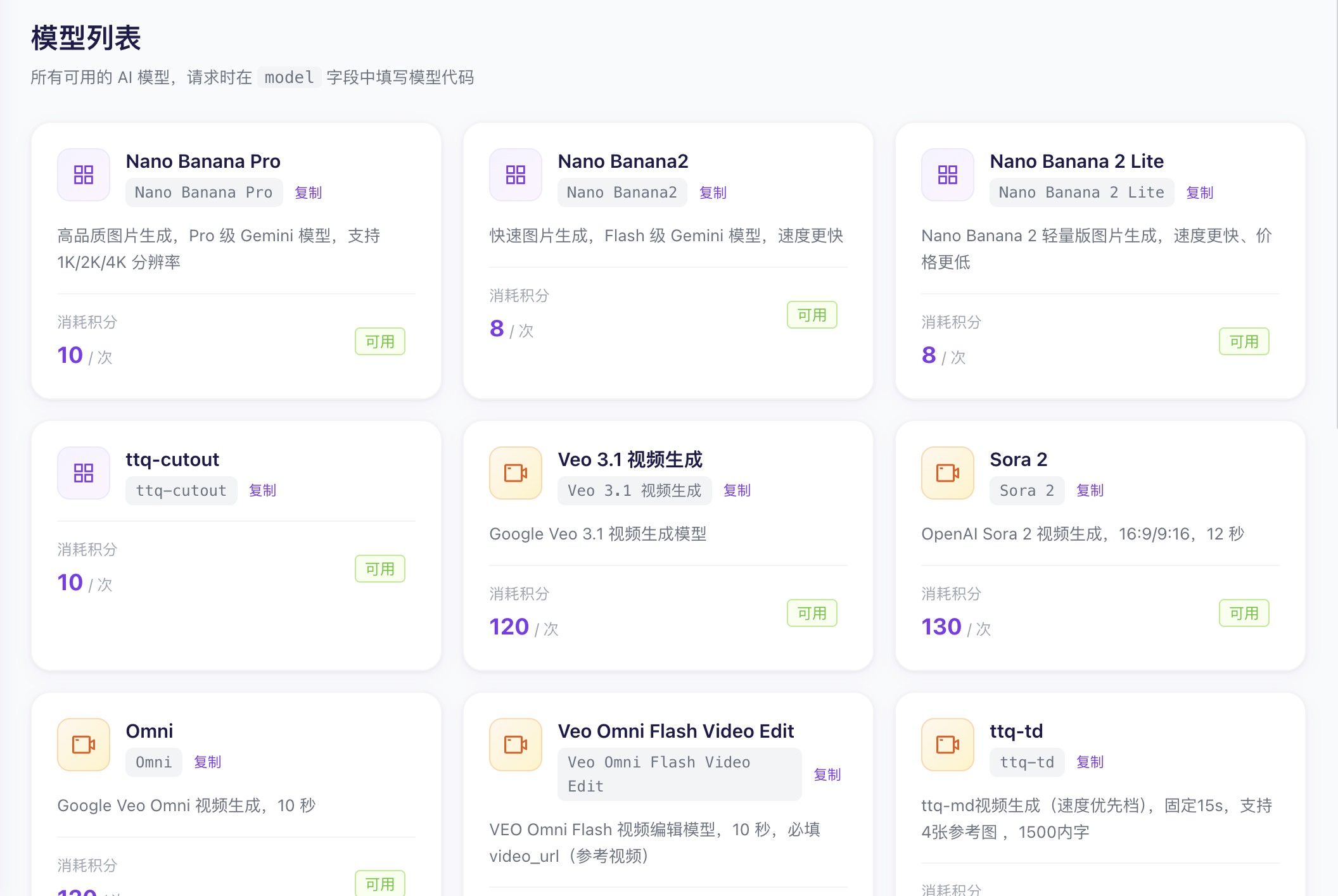Copy the Veo Omni Flash Video Edit code
Viewport: 1338px width, 896px height.
[x=827, y=774]
